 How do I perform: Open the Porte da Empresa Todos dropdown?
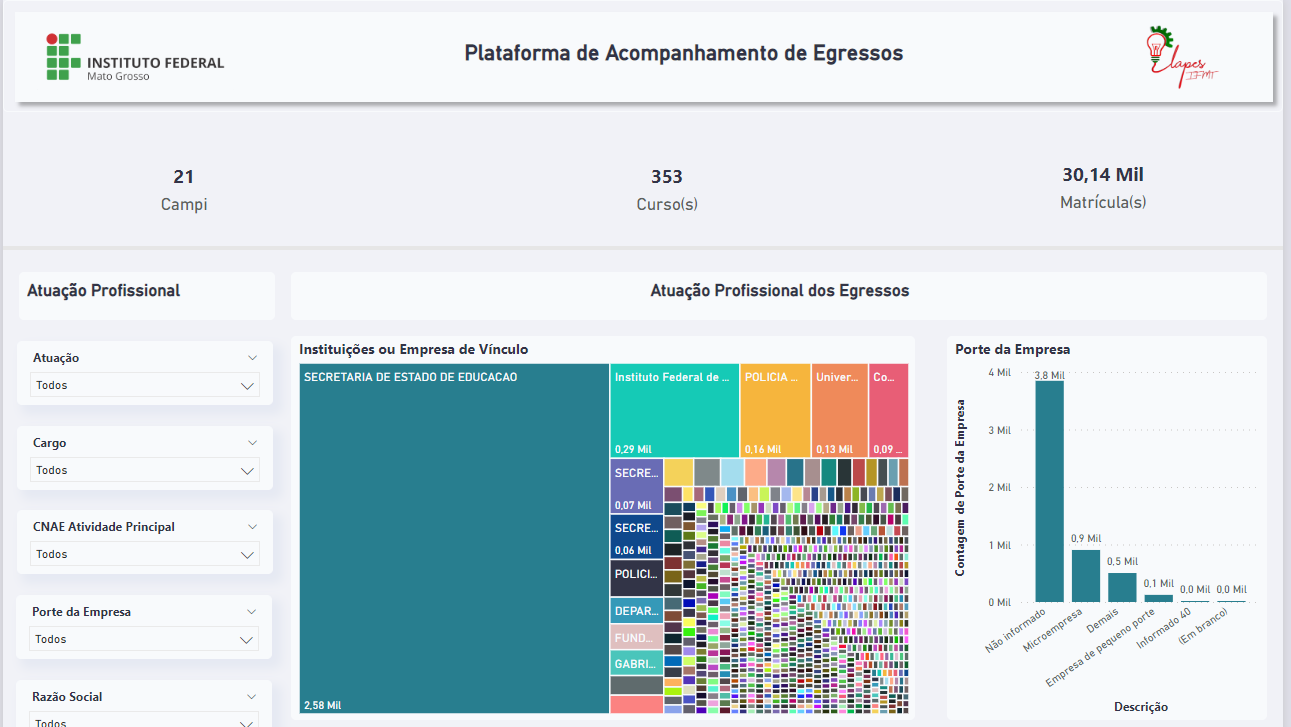(145, 639)
